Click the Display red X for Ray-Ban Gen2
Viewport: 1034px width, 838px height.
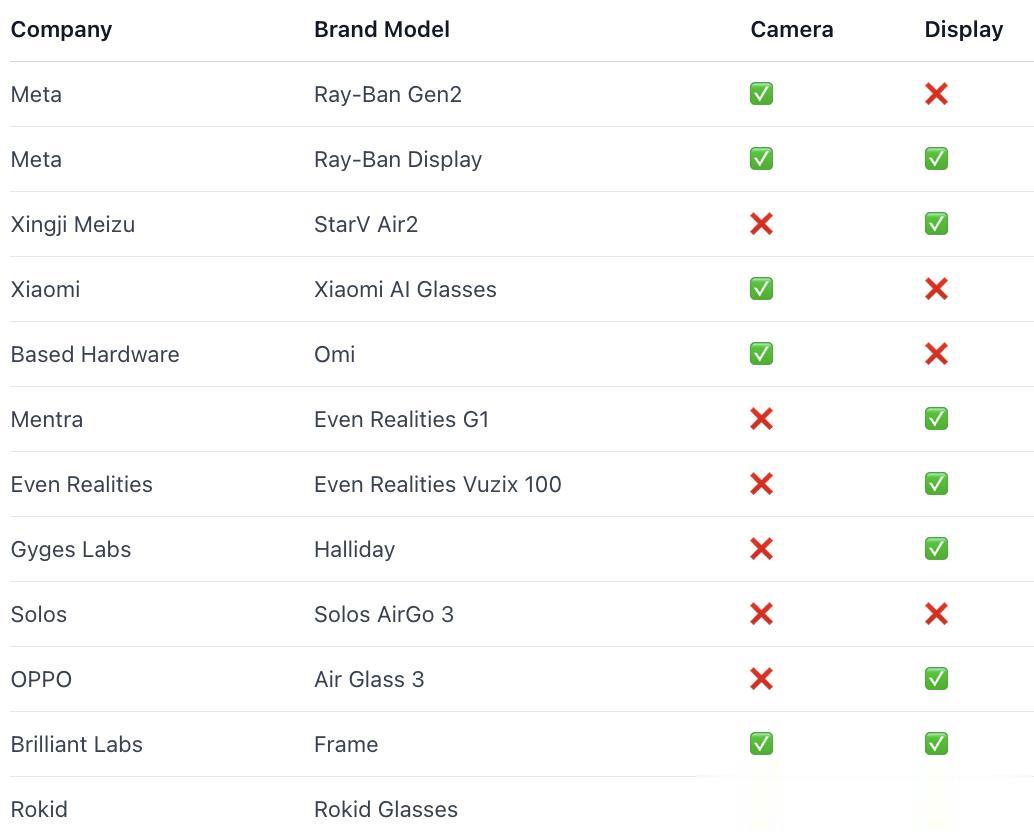pyautogui.click(x=936, y=94)
